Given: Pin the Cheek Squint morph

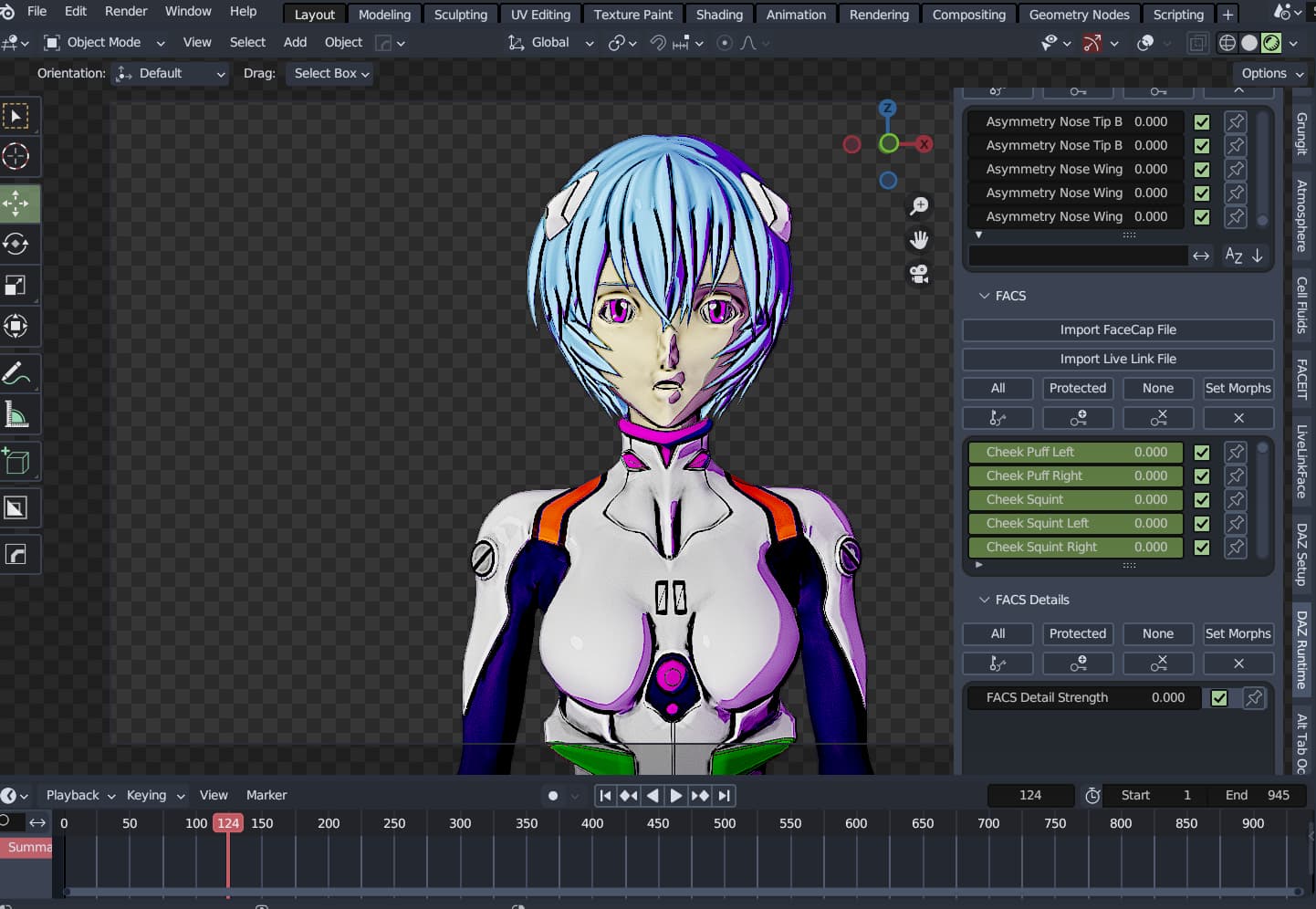Looking at the screenshot, I should [x=1236, y=500].
